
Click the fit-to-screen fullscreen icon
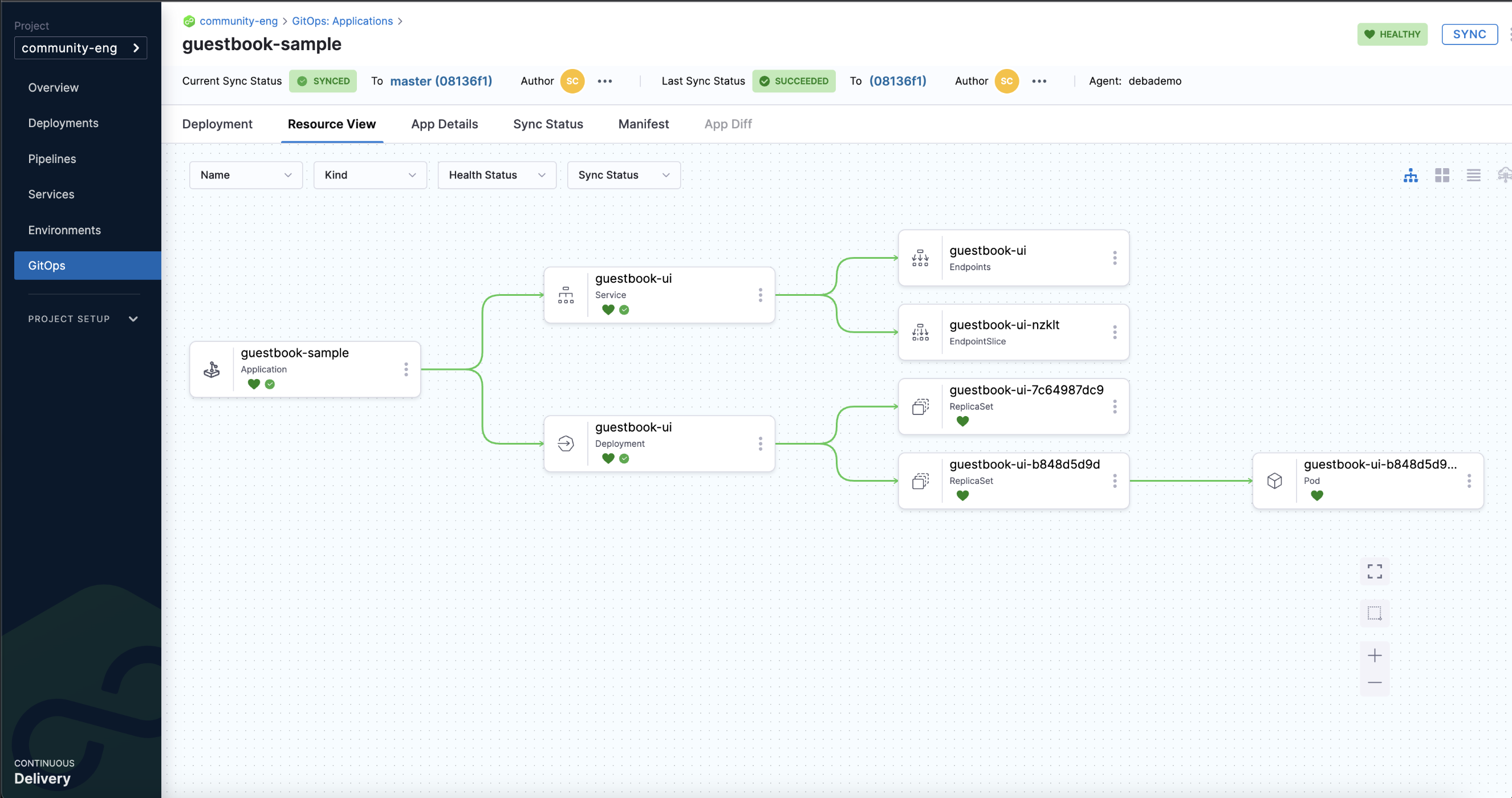[1374, 571]
